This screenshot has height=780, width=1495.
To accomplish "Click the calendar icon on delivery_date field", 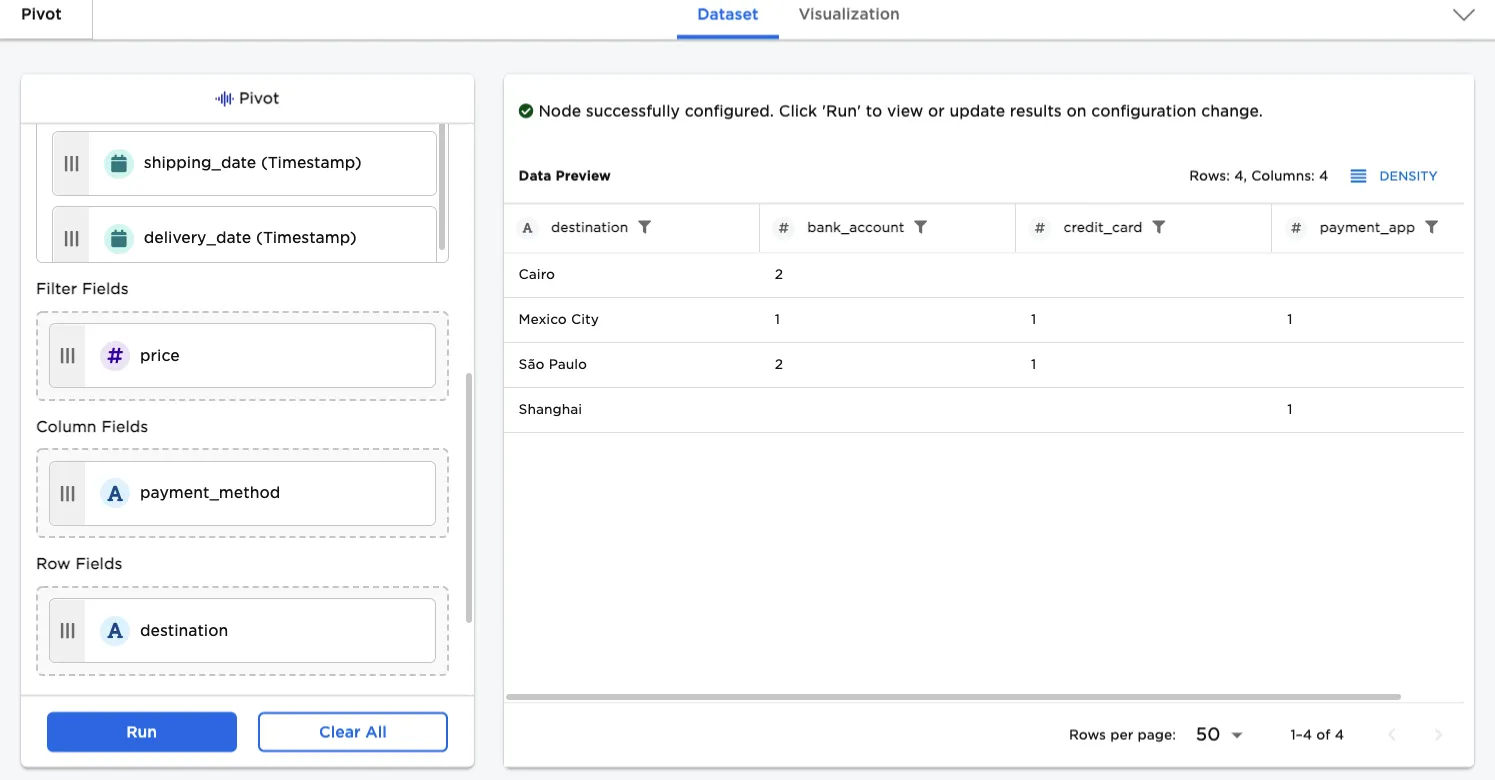I will pyautogui.click(x=119, y=237).
